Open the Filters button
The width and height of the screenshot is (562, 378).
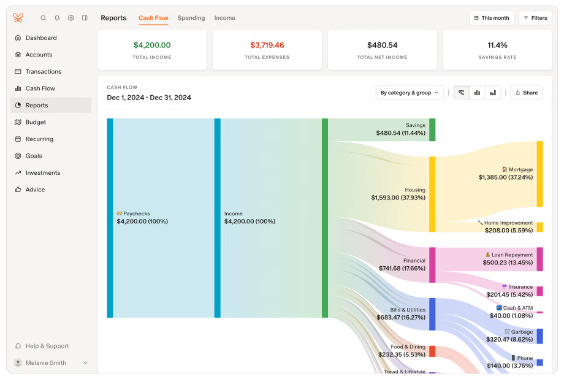(x=535, y=18)
